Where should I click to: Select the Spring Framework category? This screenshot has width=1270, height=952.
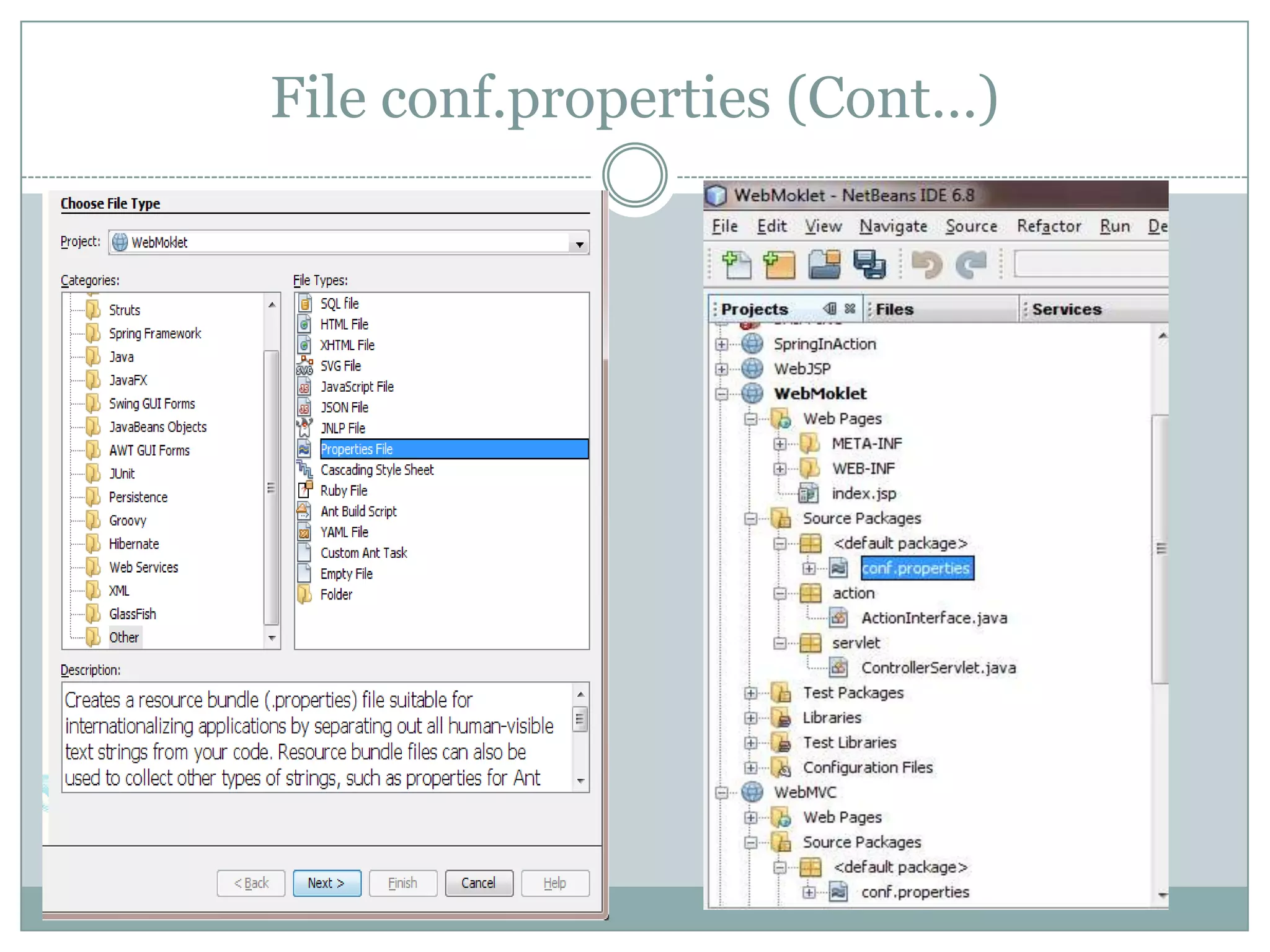155,333
